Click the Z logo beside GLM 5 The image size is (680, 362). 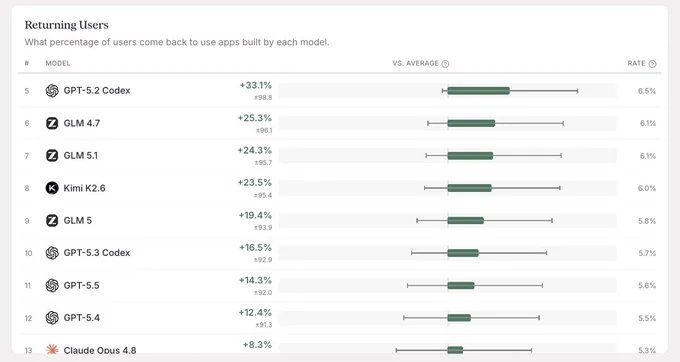coord(52,221)
